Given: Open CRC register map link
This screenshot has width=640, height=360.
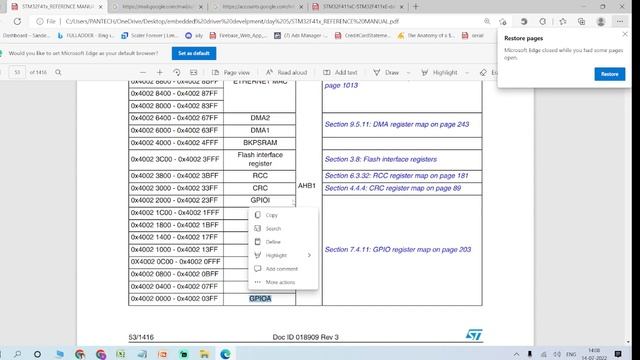Looking at the screenshot, I should click(393, 188).
